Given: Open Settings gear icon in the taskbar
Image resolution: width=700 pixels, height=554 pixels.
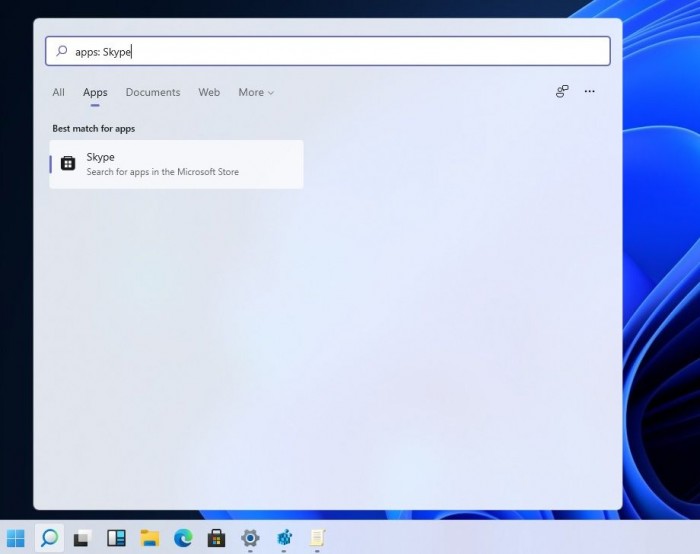Looking at the screenshot, I should coord(250,538).
